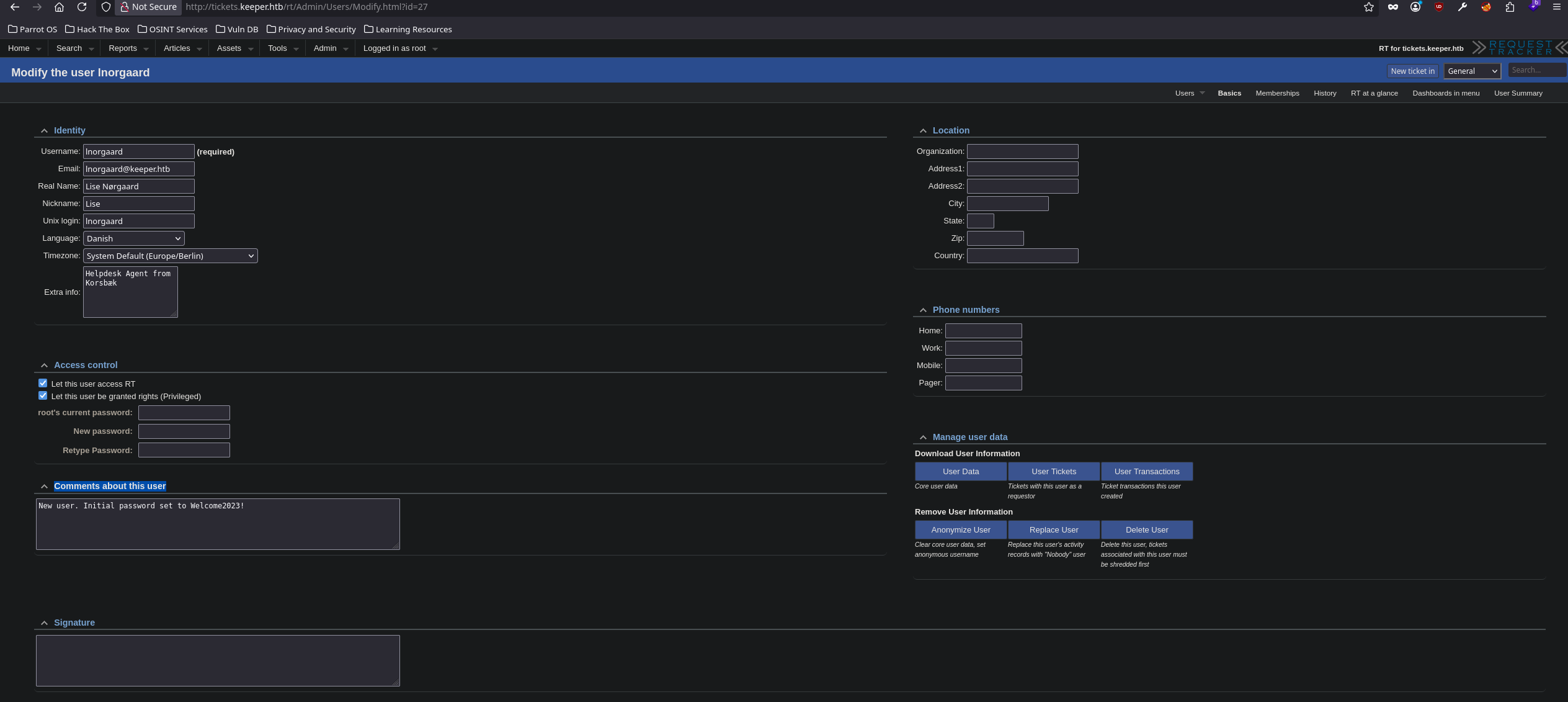Image resolution: width=1568 pixels, height=702 pixels.
Task: Collapse the Location section
Action: (x=923, y=130)
